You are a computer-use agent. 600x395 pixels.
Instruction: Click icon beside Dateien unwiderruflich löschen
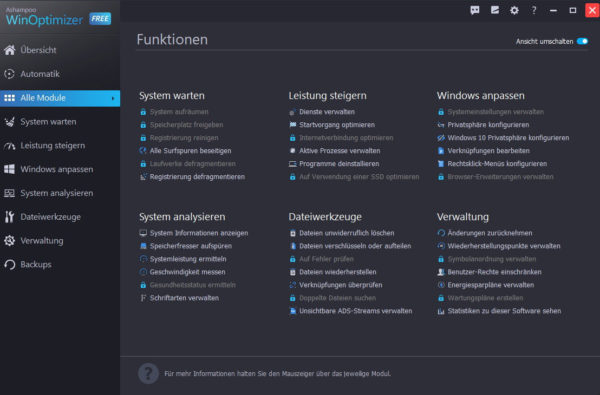click(292, 233)
